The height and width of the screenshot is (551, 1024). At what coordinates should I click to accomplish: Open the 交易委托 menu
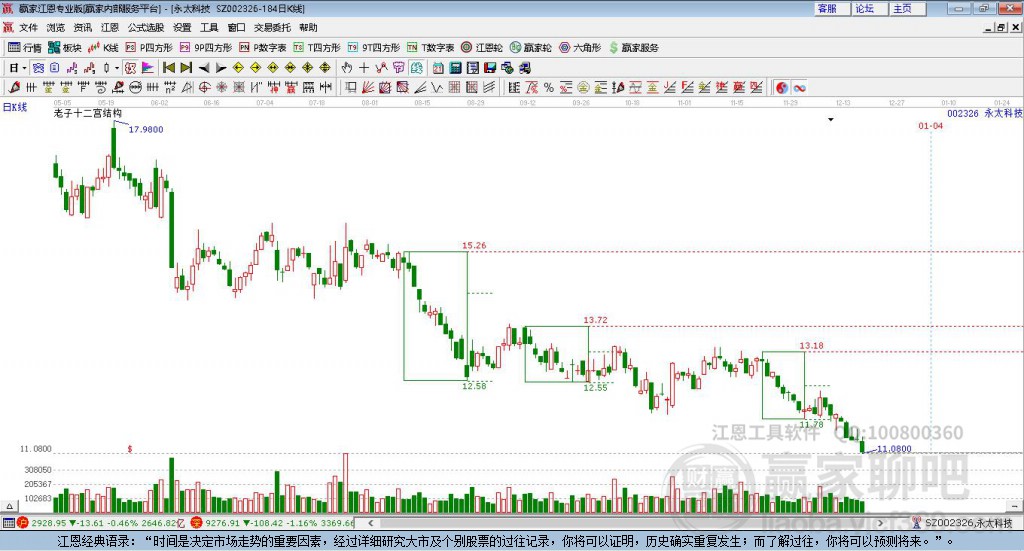[x=272, y=27]
